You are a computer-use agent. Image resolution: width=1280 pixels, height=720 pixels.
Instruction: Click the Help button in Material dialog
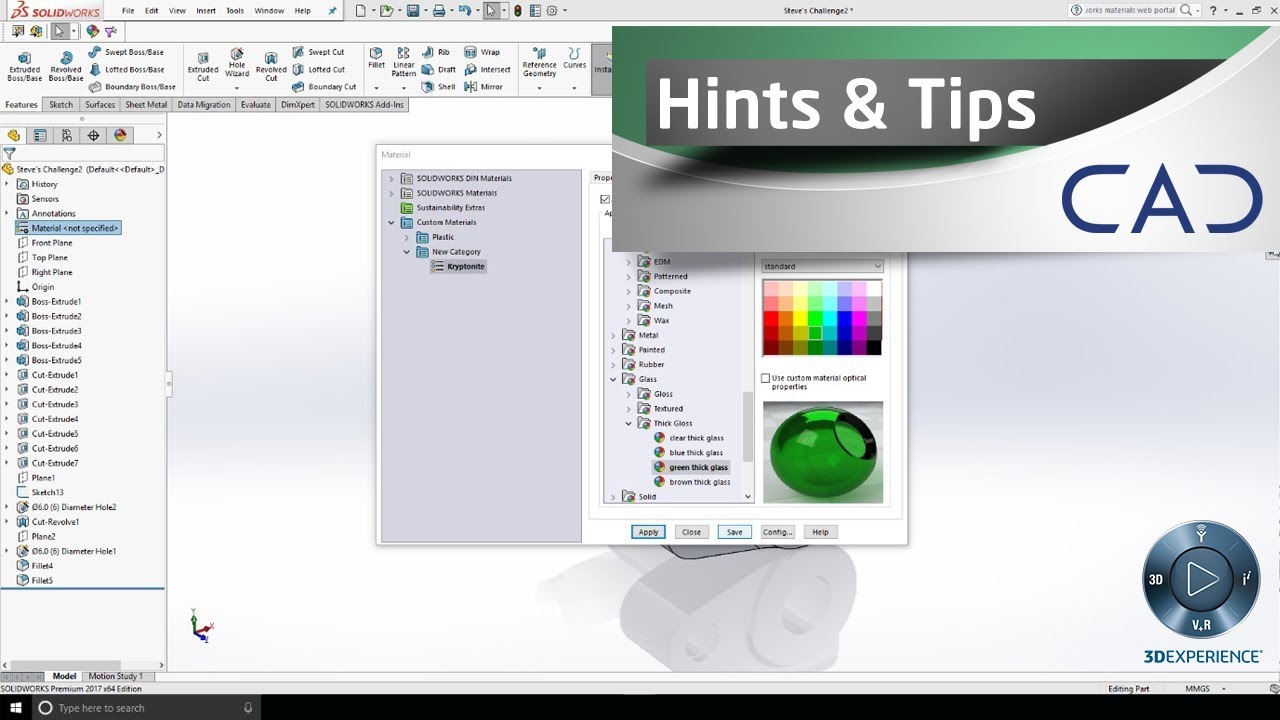tap(820, 532)
